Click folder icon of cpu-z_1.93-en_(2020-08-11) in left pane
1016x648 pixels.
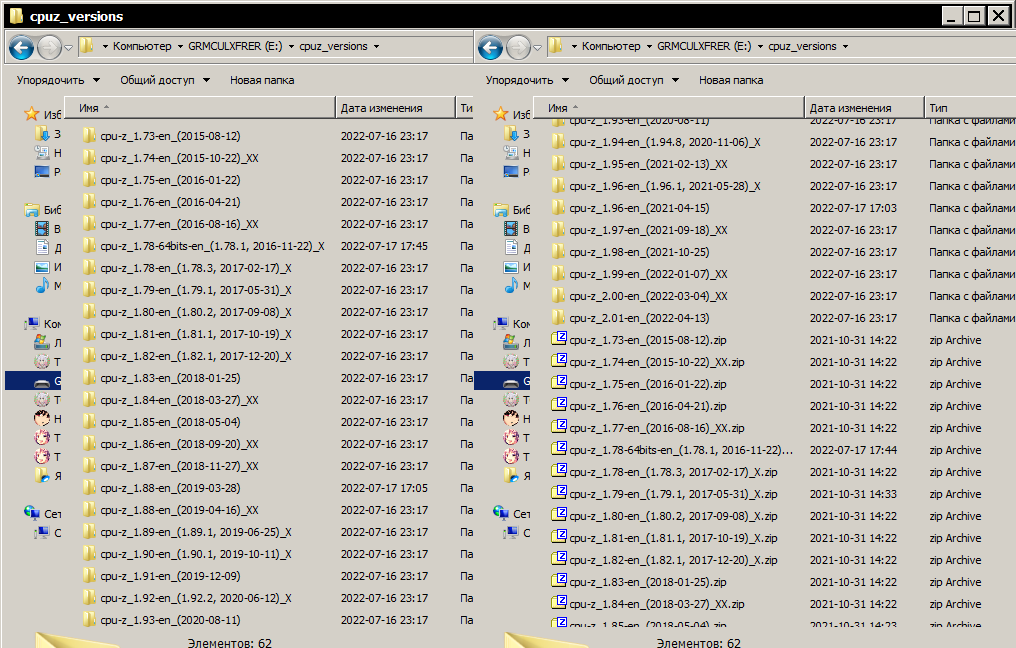[89, 619]
